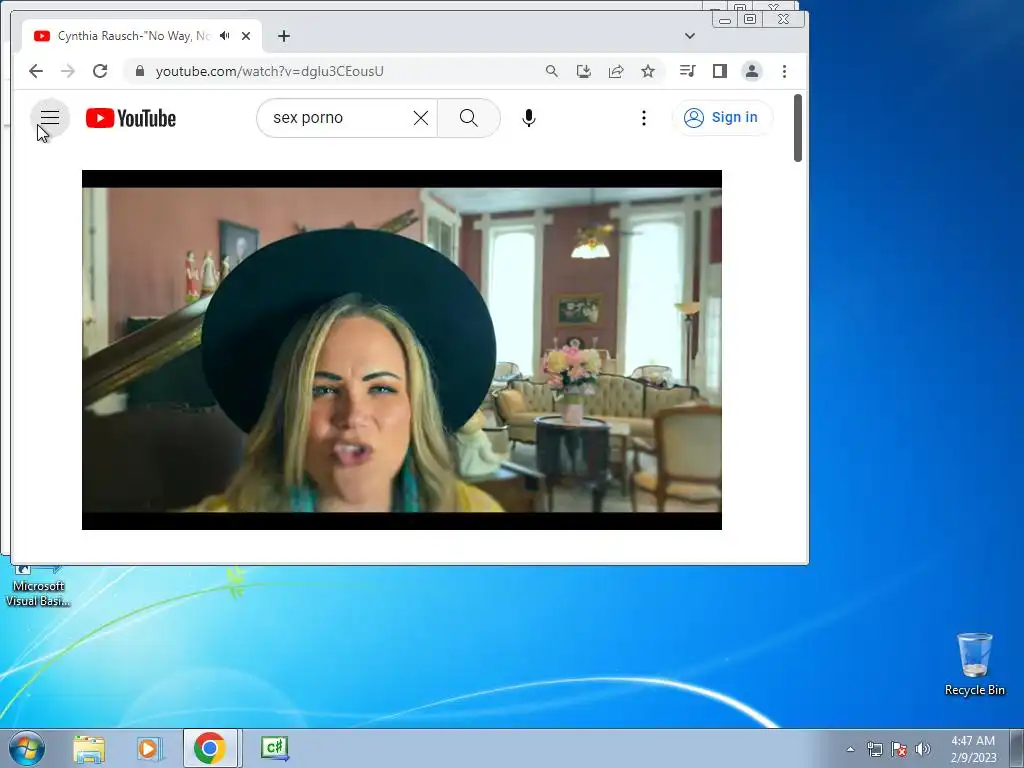
Task: Open a new tab with plus button
Action: click(x=283, y=36)
